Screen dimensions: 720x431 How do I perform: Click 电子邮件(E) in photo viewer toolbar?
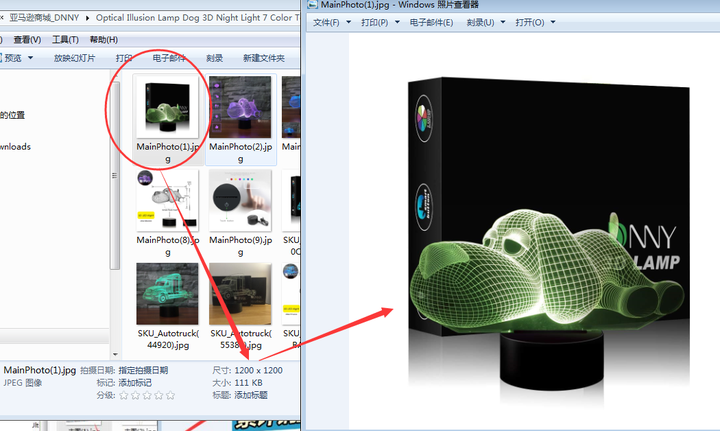pyautogui.click(x=431, y=22)
